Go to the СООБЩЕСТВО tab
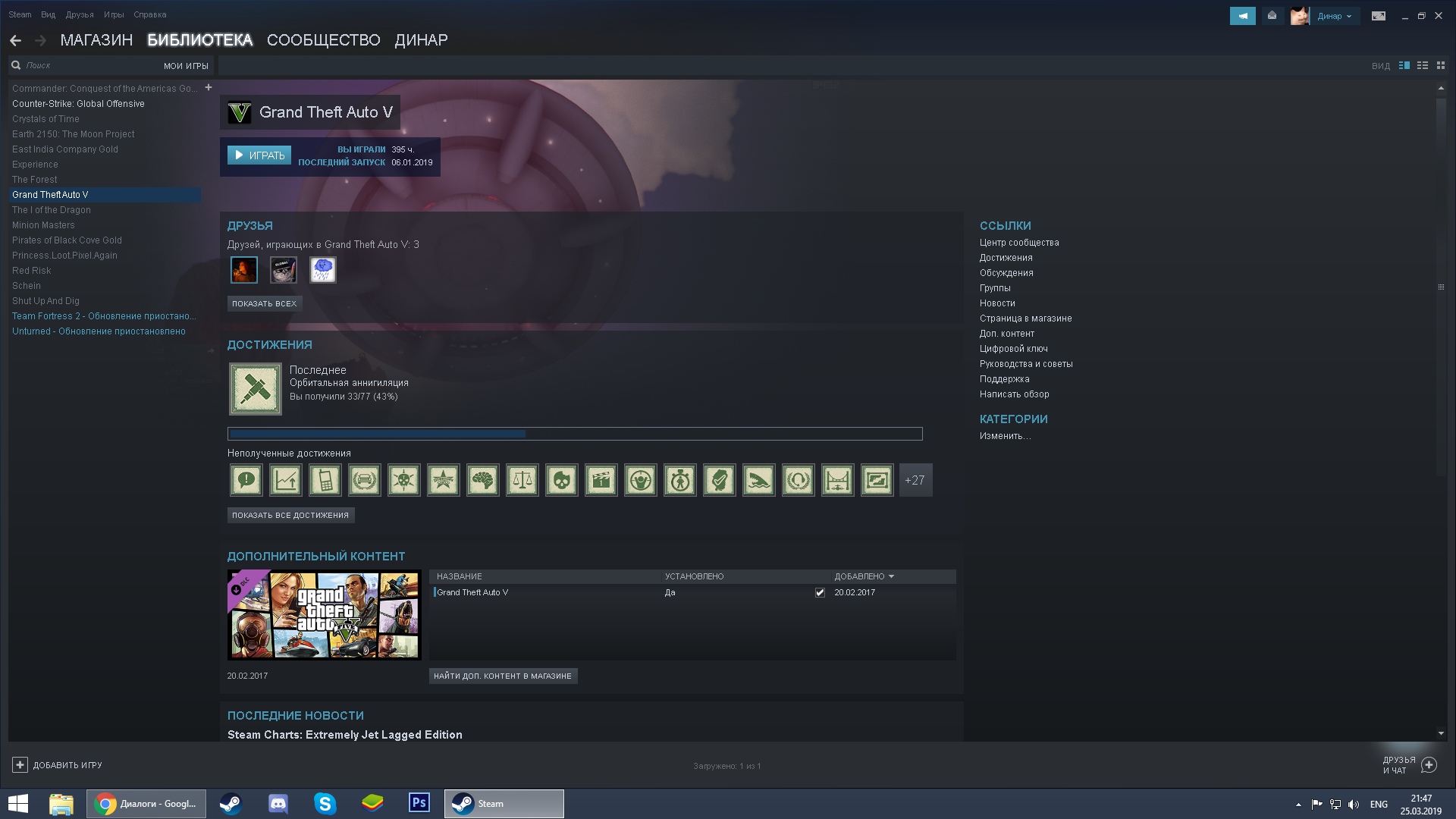The height and width of the screenshot is (819, 1456). (323, 40)
